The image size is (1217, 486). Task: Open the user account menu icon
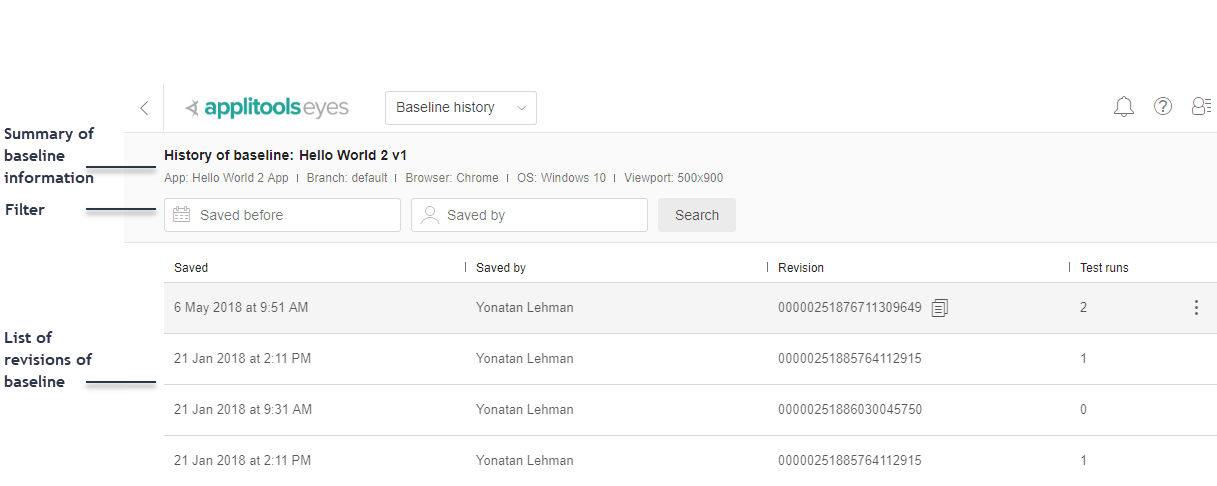pos(1201,107)
